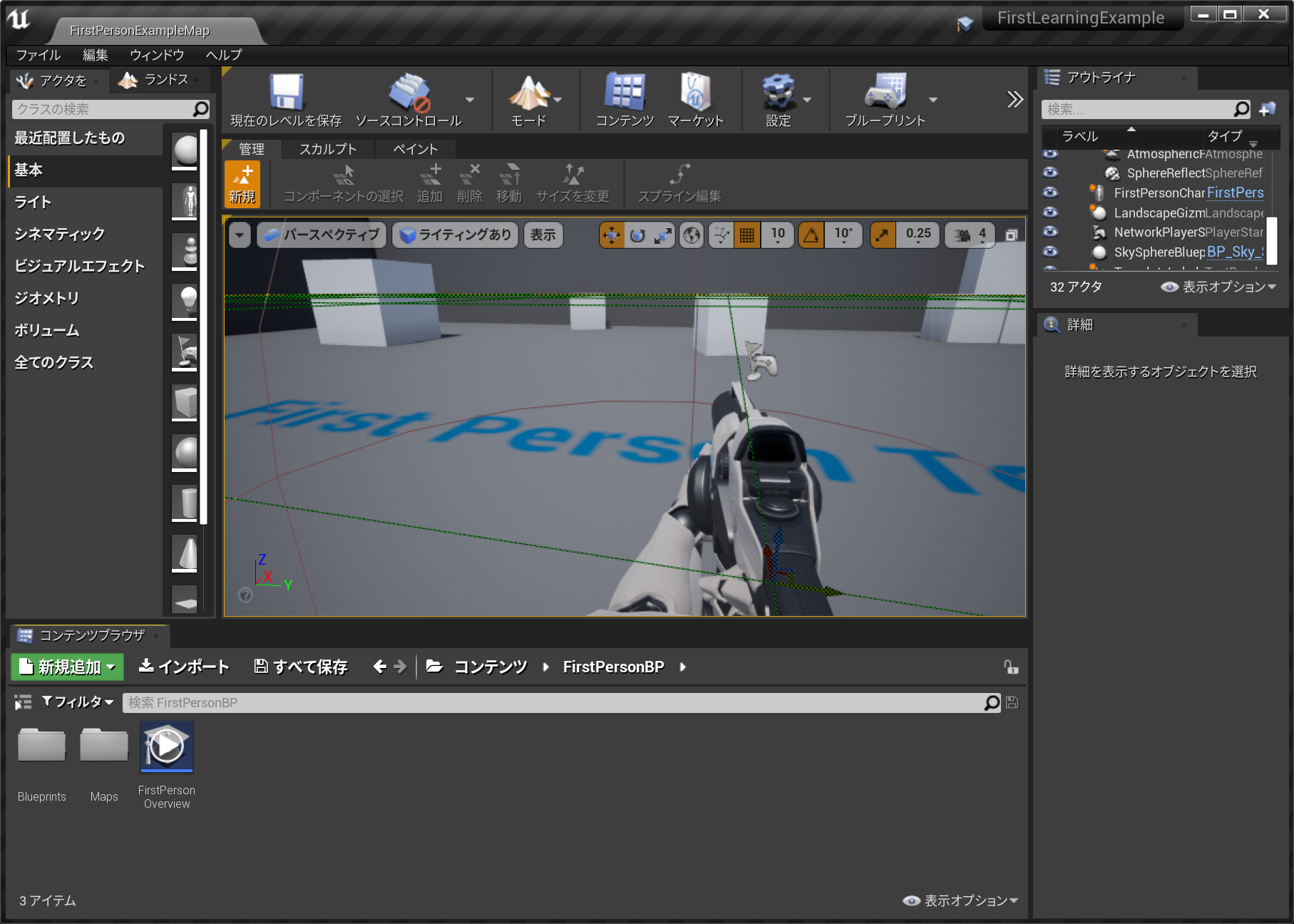1294x924 pixels.
Task: Click save search icon in content browser
Action: click(1012, 702)
